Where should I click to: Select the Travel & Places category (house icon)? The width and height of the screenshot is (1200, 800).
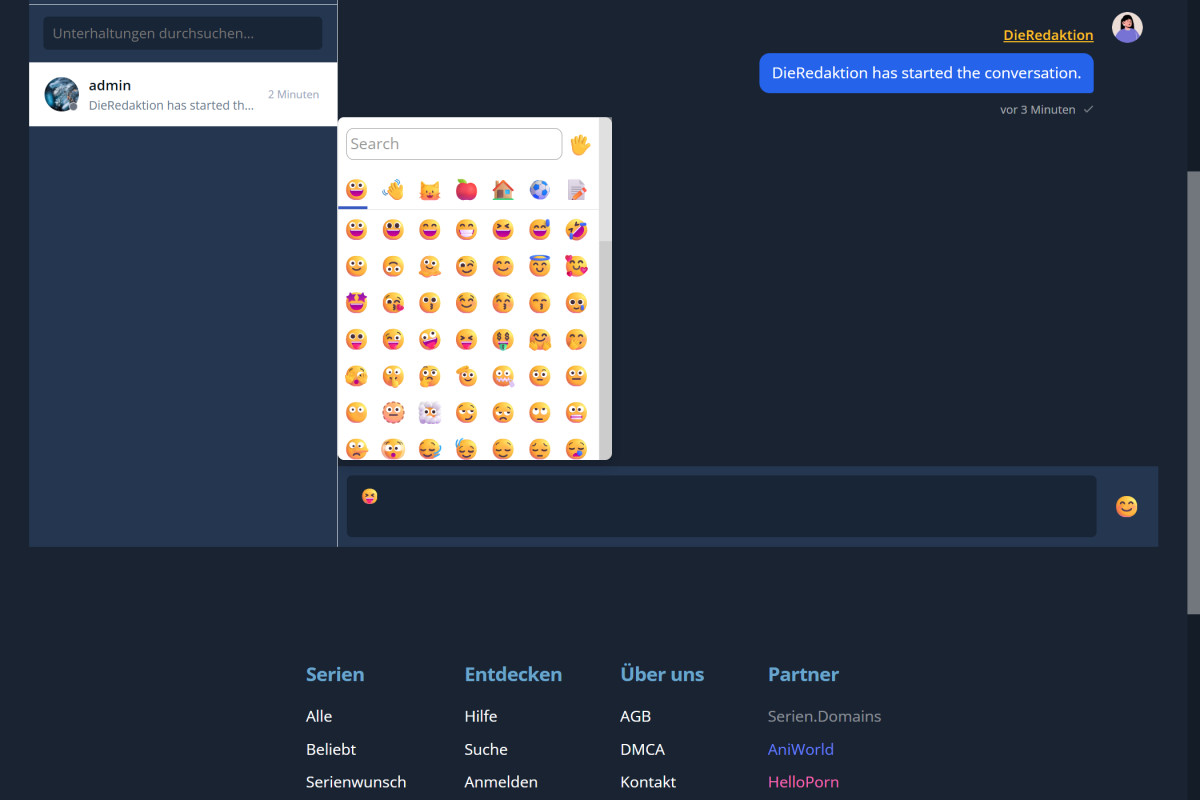click(503, 189)
